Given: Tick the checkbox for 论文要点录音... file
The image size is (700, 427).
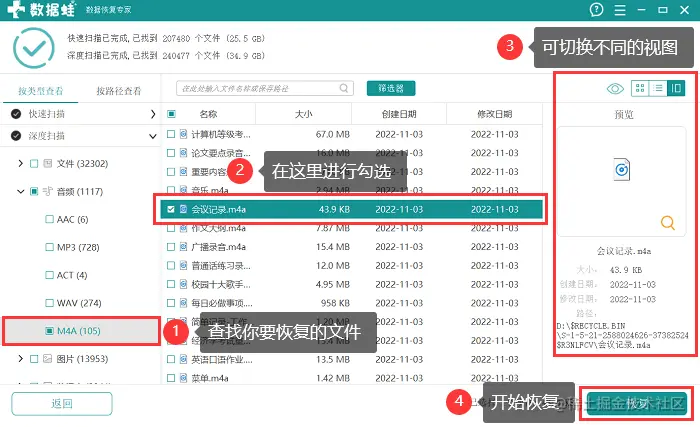Looking at the screenshot, I should pyautogui.click(x=171, y=153).
